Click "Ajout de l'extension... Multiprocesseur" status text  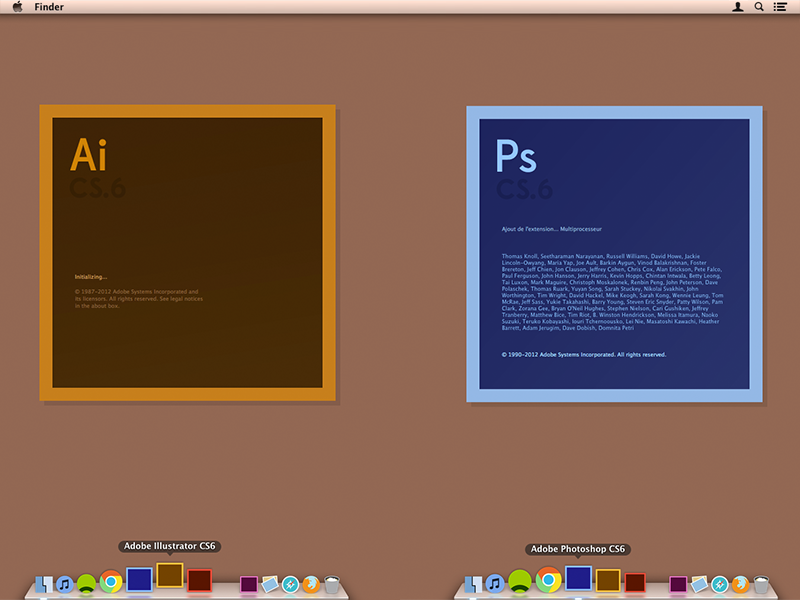click(x=552, y=229)
